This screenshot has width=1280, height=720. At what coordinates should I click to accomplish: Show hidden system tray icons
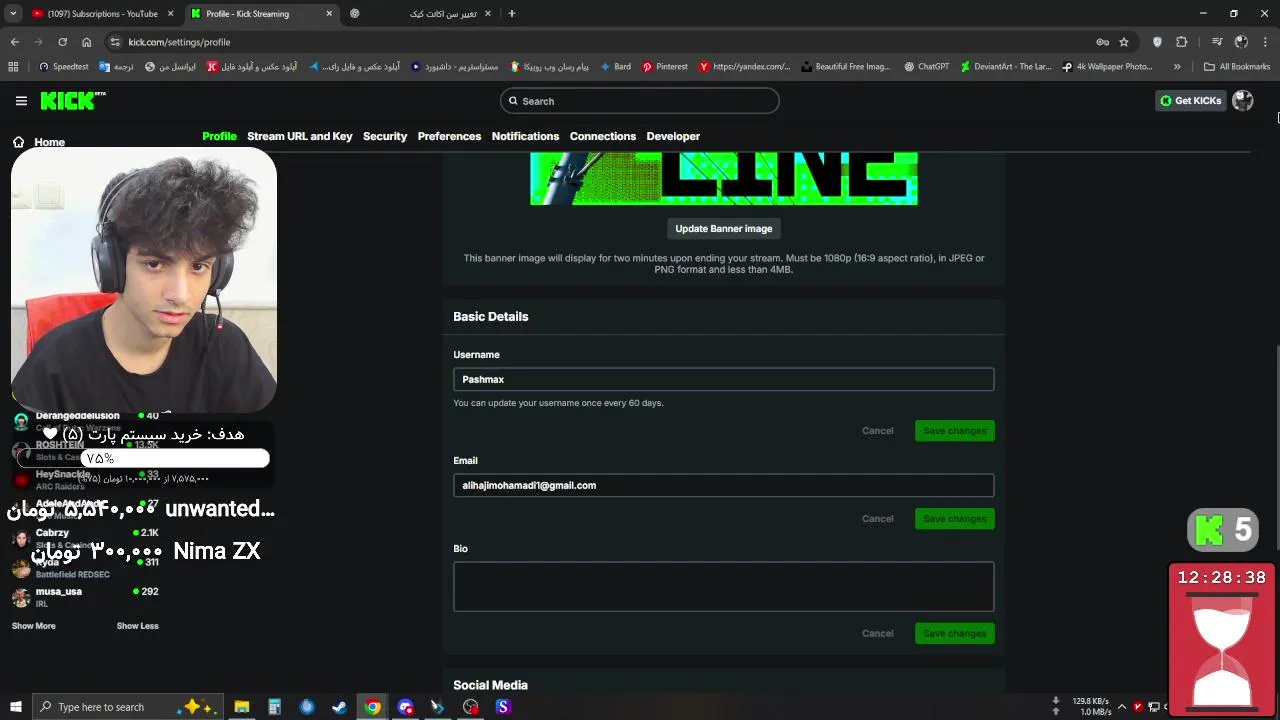click(x=1122, y=707)
